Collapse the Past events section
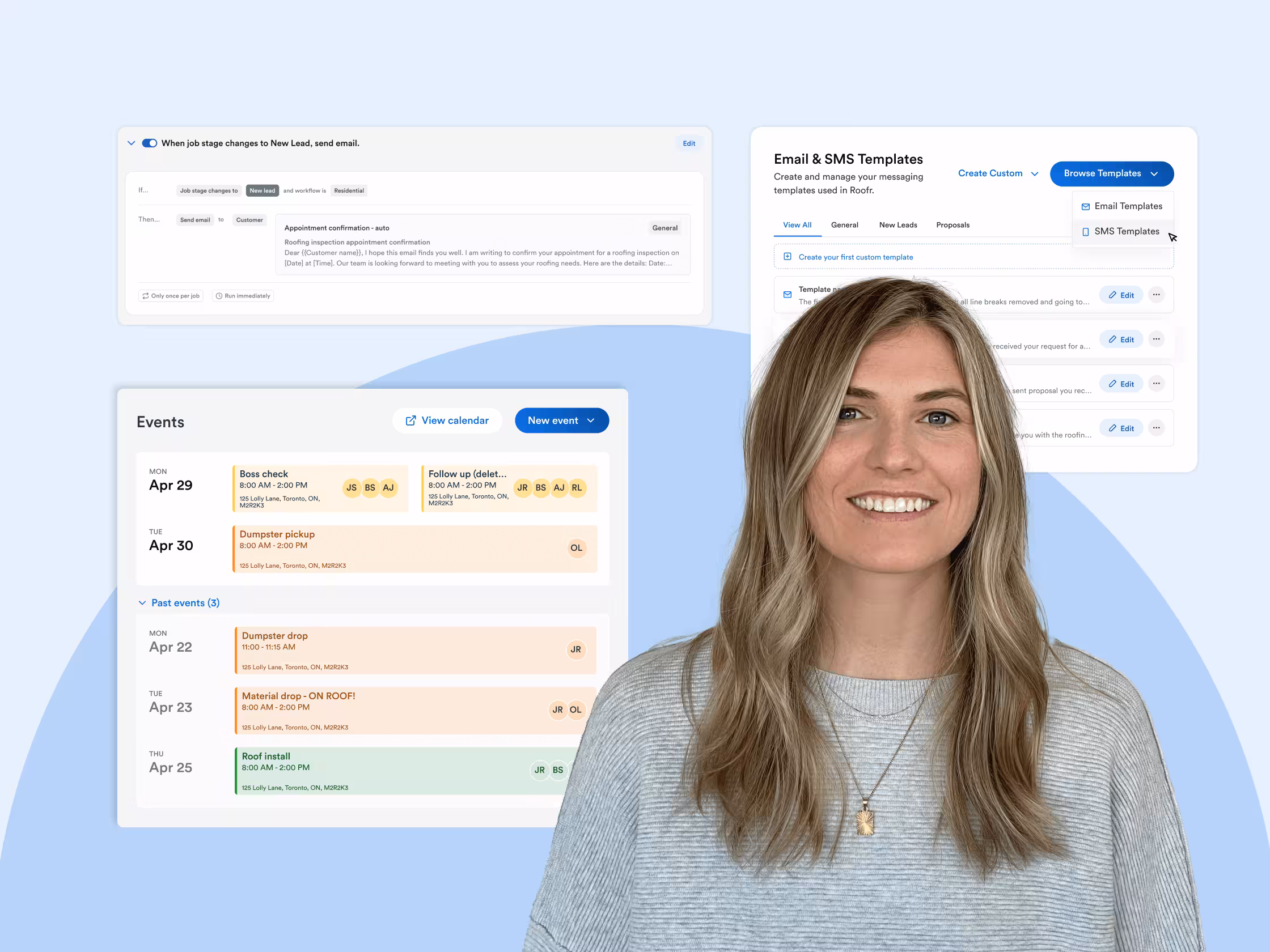The image size is (1270, 952). point(179,602)
